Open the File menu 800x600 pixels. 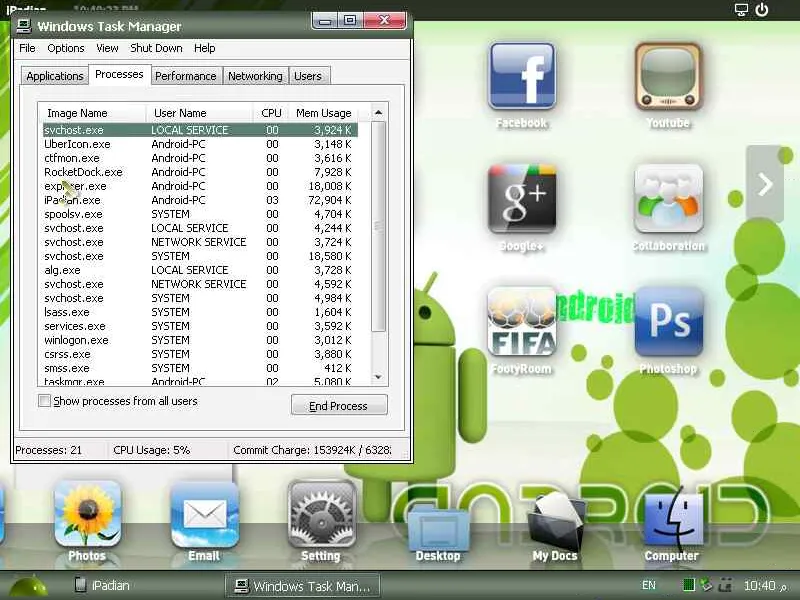[x=27, y=48]
